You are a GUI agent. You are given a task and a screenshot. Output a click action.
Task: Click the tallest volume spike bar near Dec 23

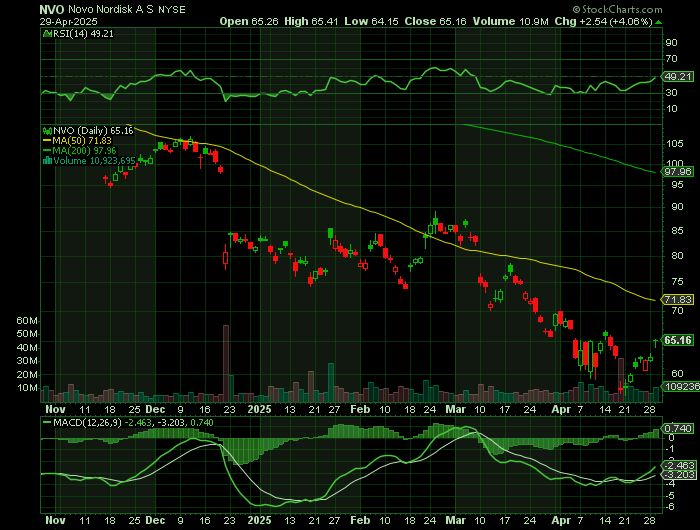pos(226,363)
